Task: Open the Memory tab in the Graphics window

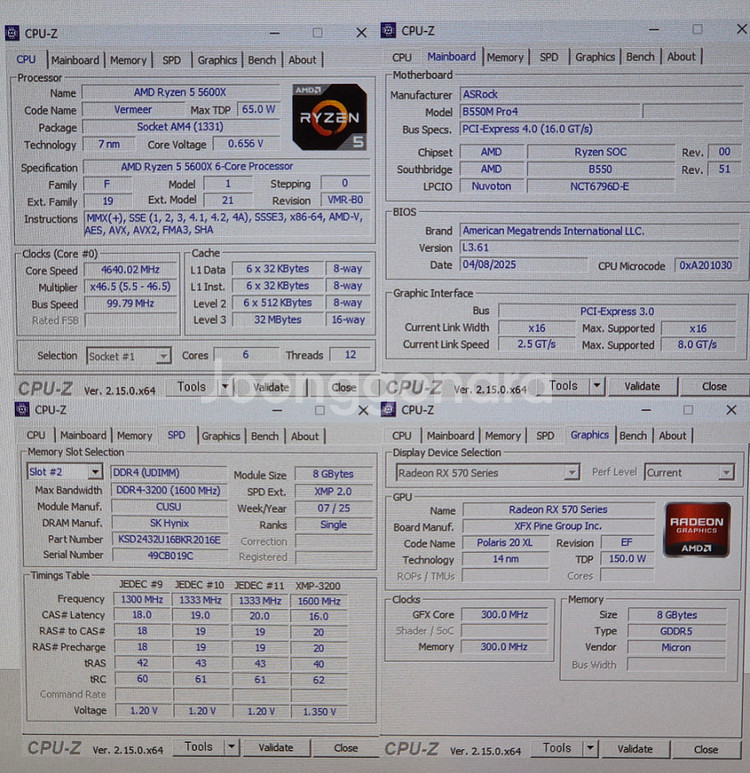Action: click(502, 436)
